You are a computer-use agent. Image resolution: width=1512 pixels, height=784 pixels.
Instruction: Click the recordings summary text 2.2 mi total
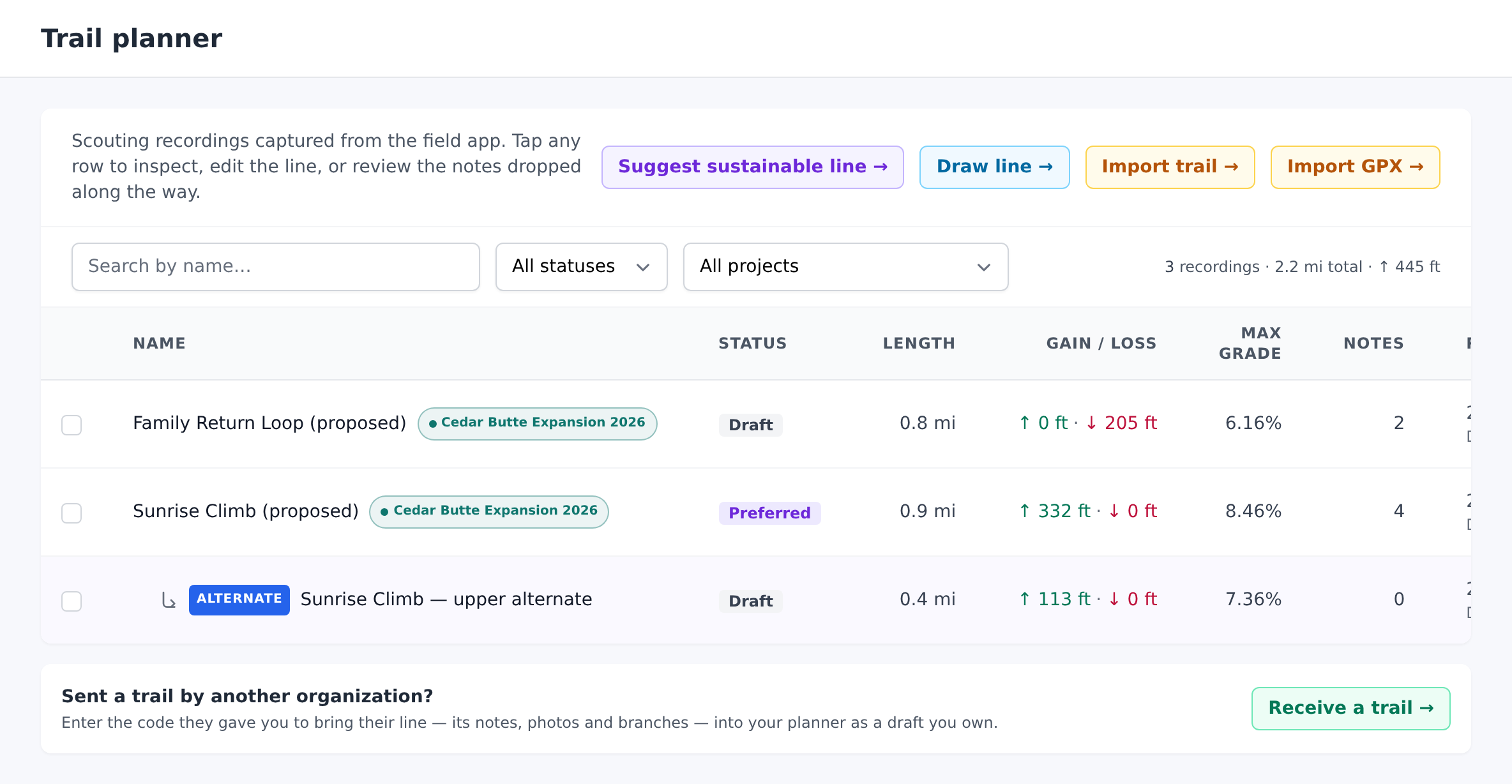tap(1318, 267)
